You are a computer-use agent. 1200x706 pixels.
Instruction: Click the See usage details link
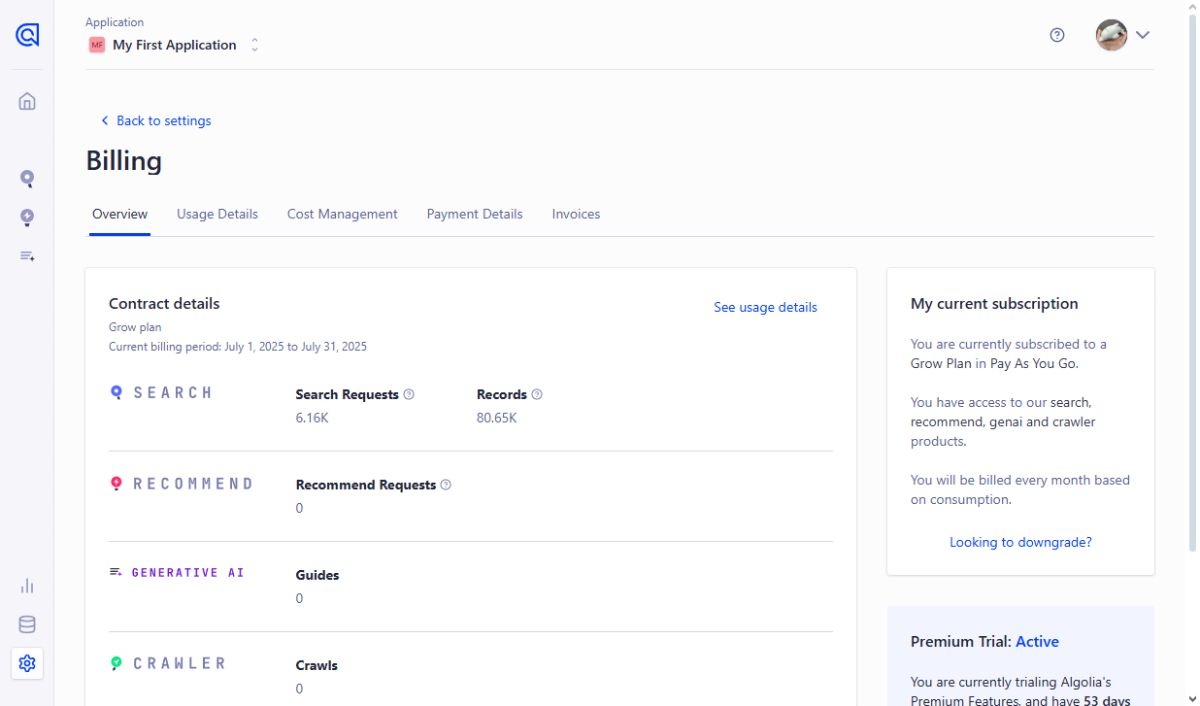765,308
